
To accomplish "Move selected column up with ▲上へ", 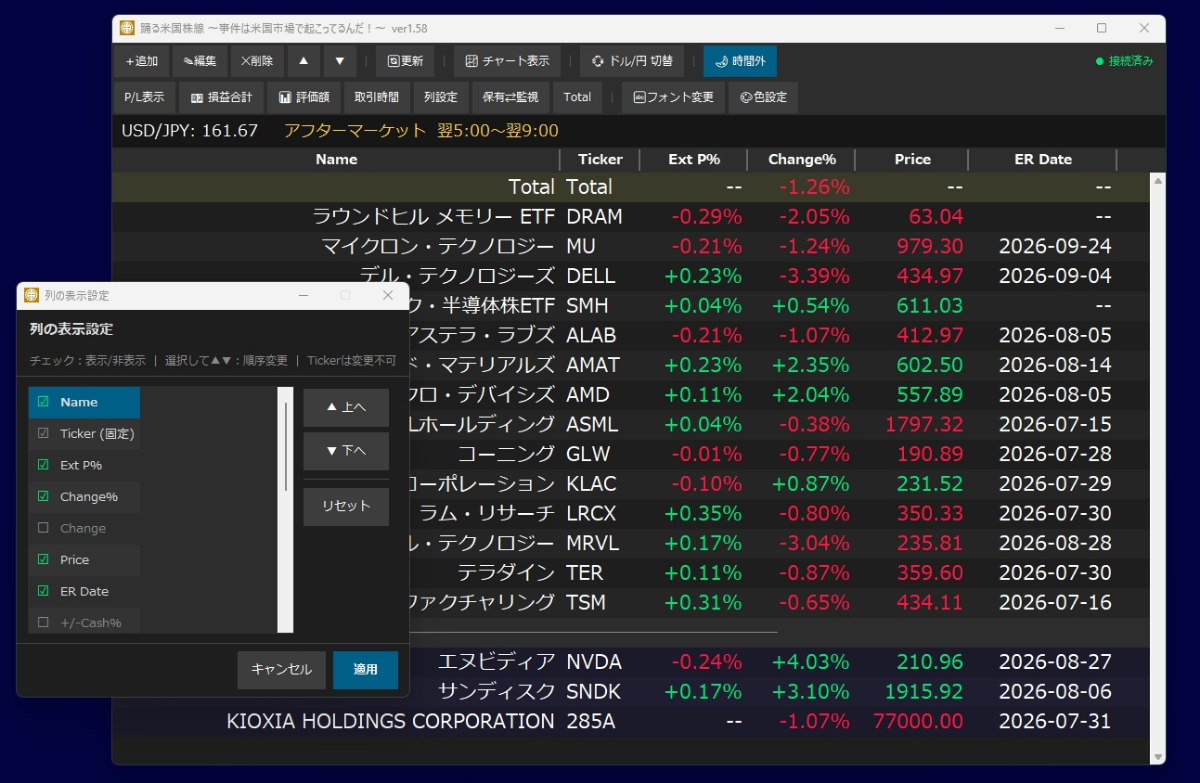I will point(346,407).
